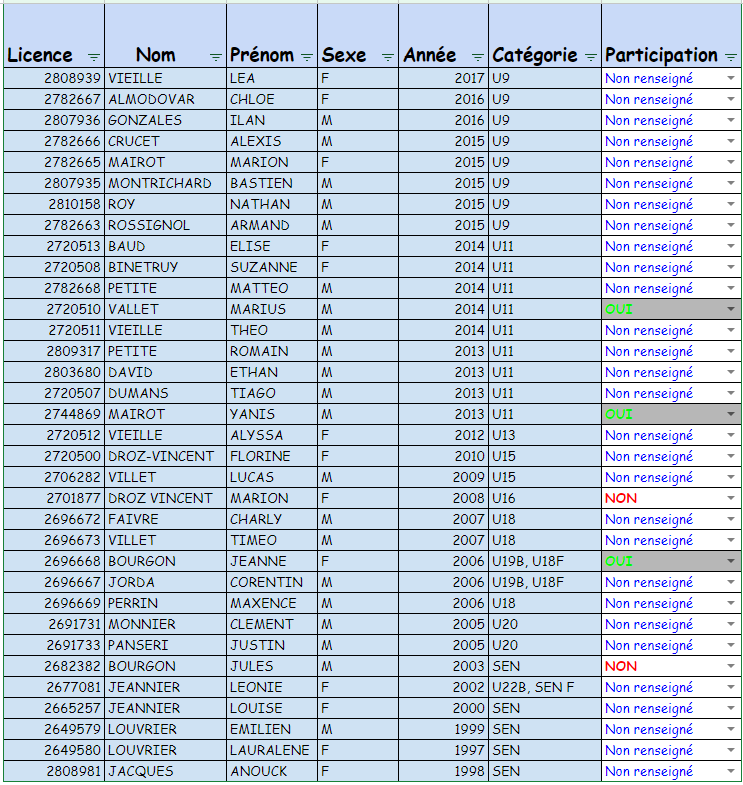
Task: Open the Catégorie column filter icon
Action: click(591, 57)
